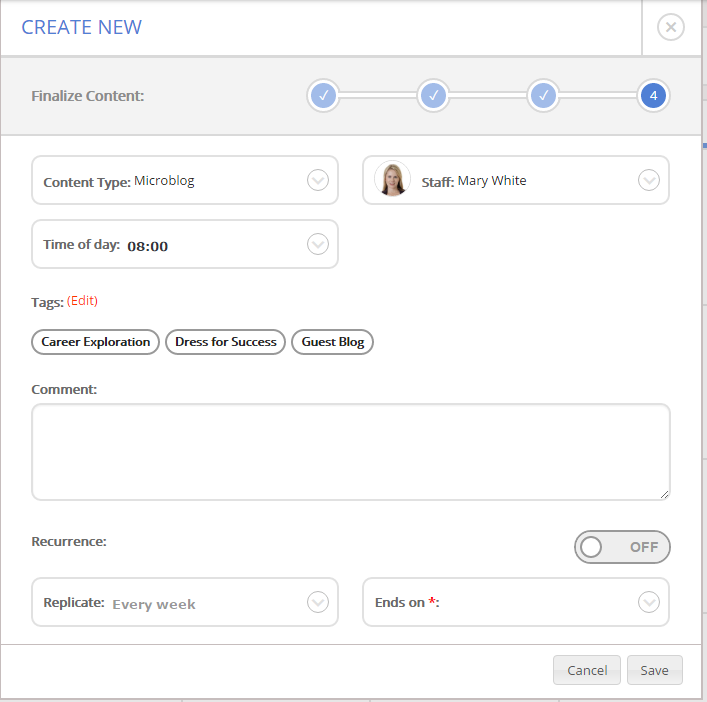The image size is (707, 702).
Task: Click Mary White's staff avatar photo
Action: tap(392, 180)
